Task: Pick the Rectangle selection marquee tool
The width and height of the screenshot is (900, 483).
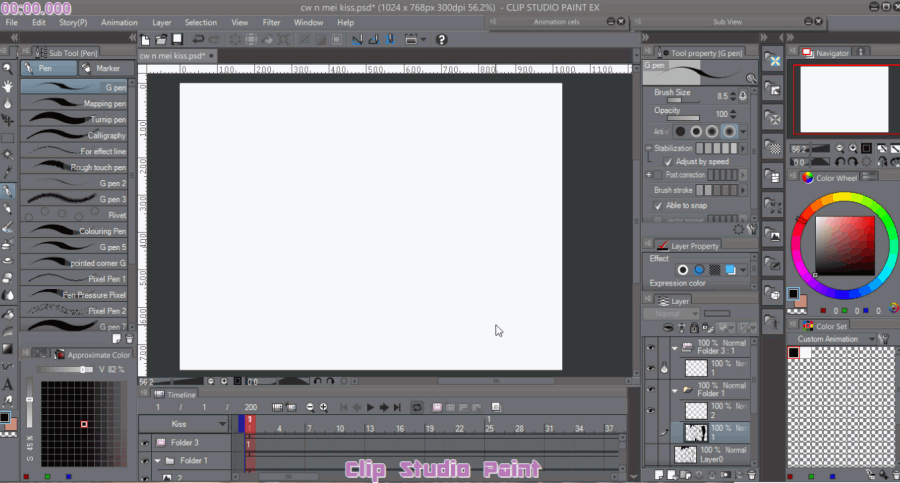Action: tap(7, 138)
